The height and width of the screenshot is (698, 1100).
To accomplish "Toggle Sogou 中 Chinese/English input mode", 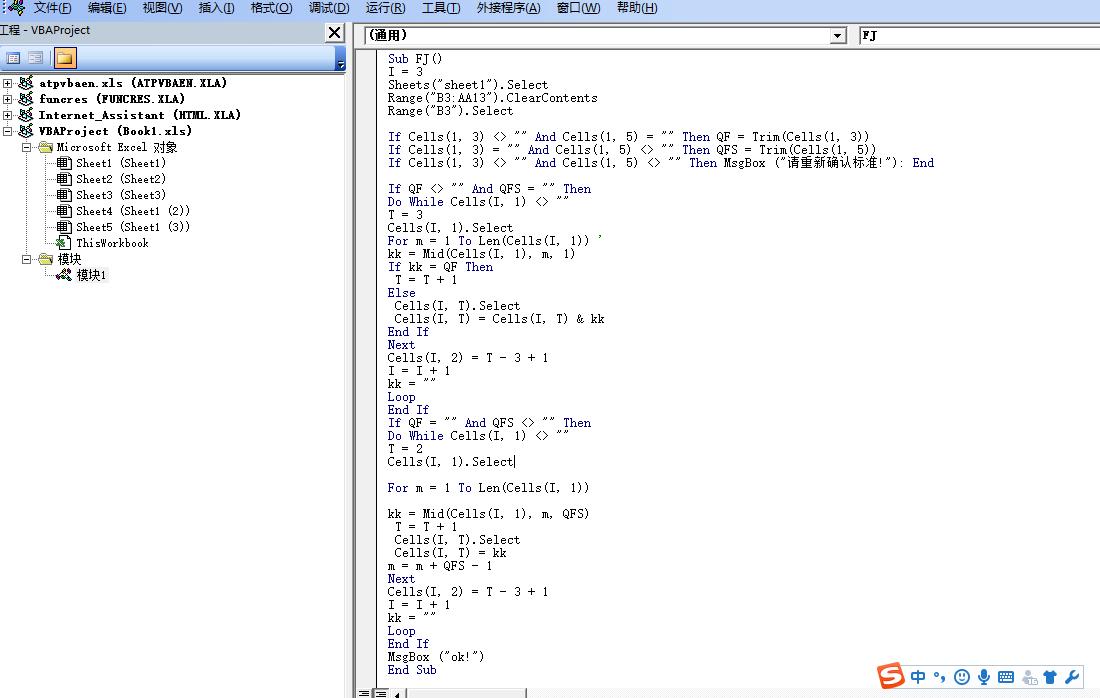I will click(x=918, y=677).
